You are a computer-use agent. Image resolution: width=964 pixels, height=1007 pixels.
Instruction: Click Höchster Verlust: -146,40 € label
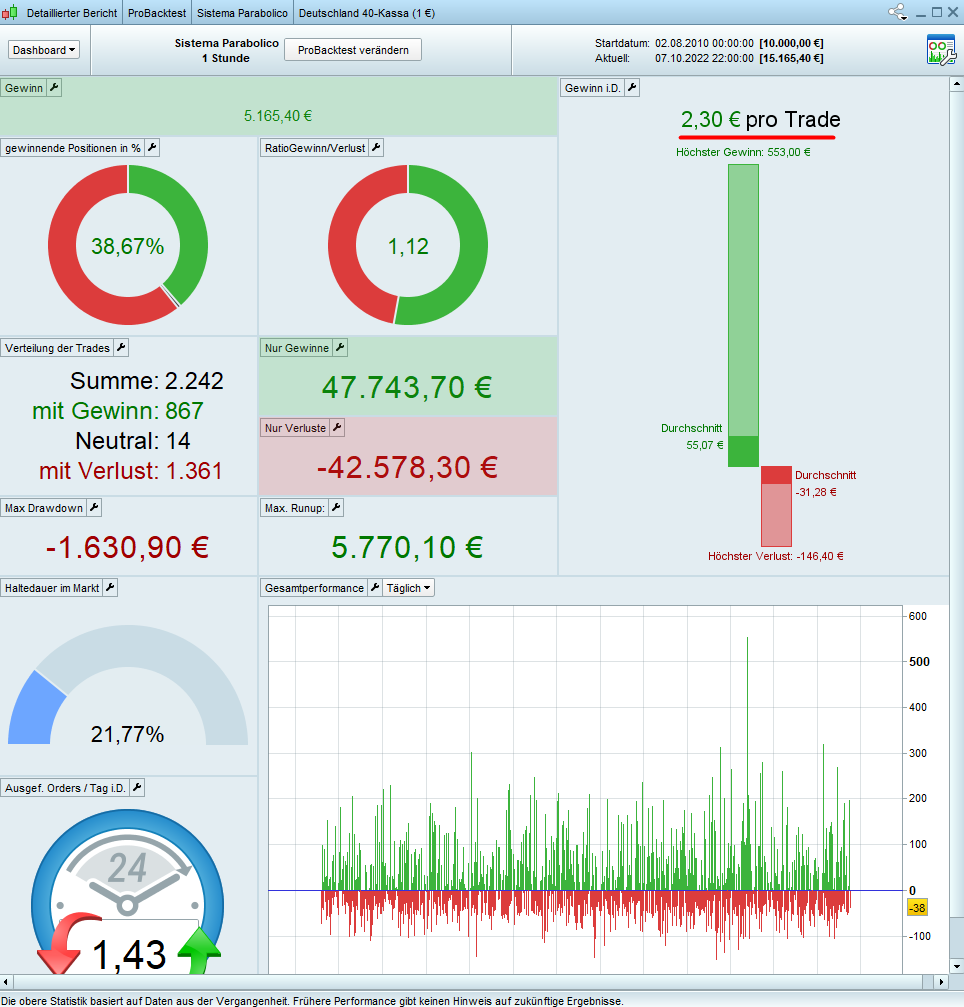pos(776,556)
